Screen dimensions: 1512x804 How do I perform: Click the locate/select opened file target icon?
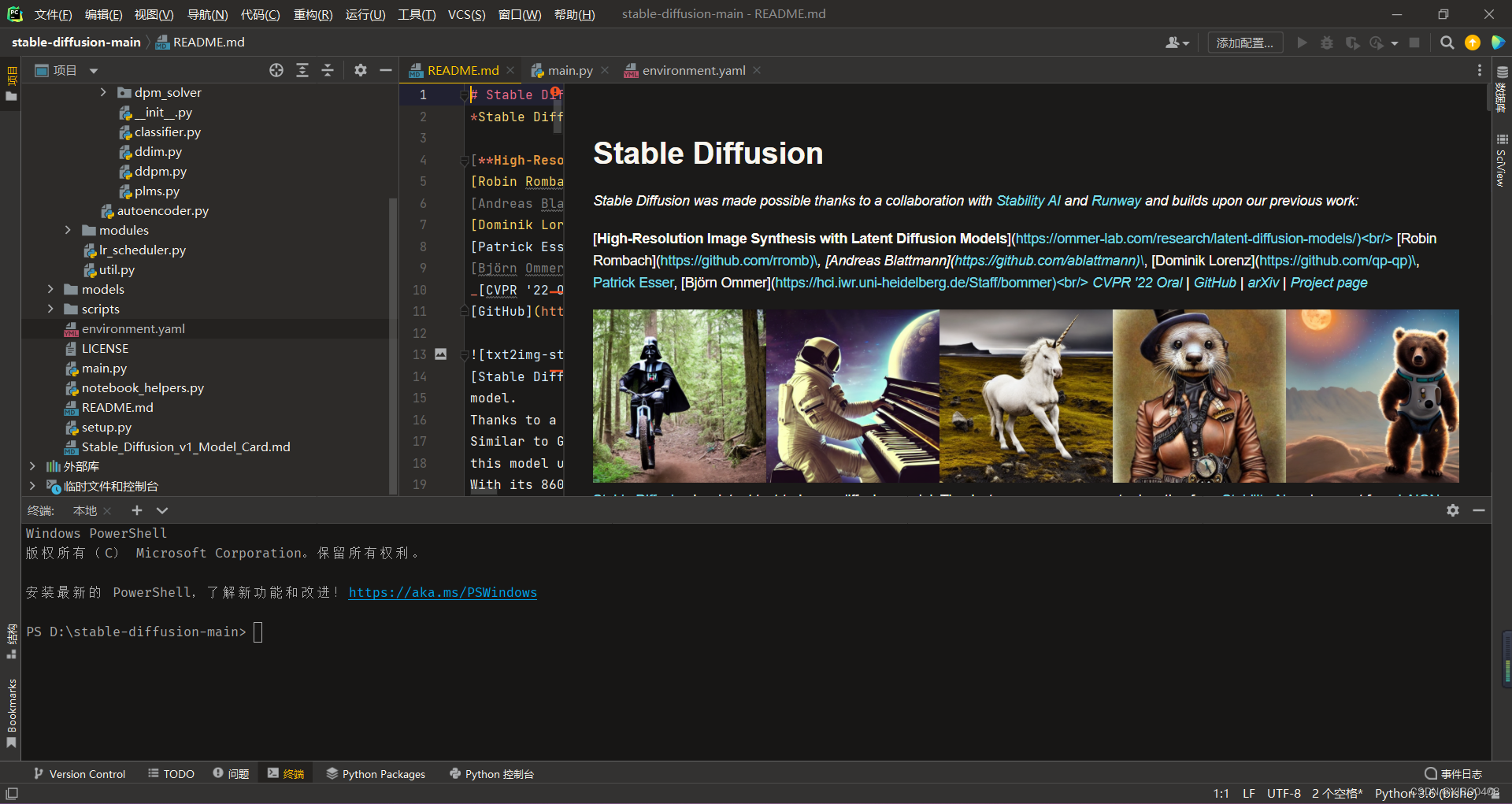[x=276, y=71]
